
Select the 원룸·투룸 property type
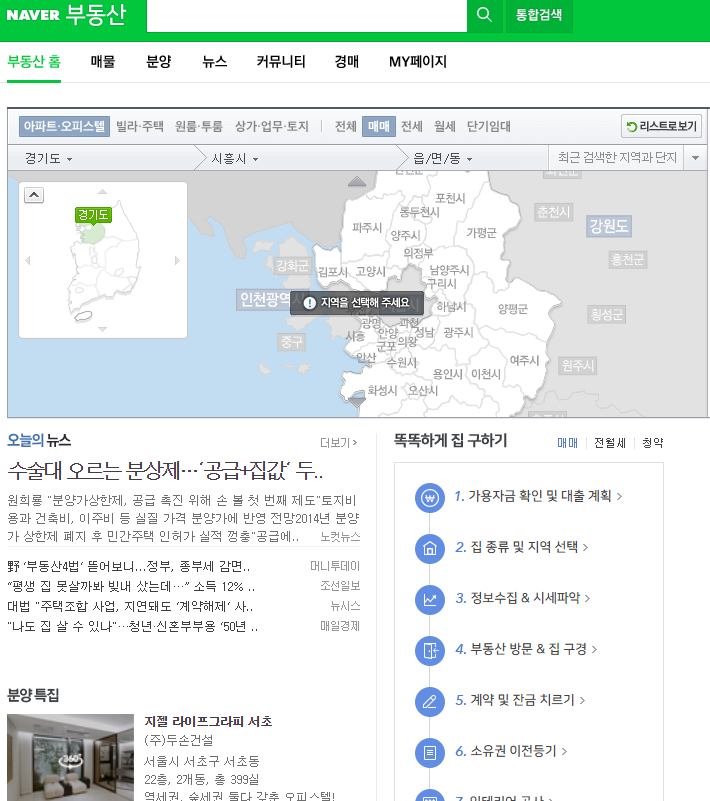tap(199, 126)
